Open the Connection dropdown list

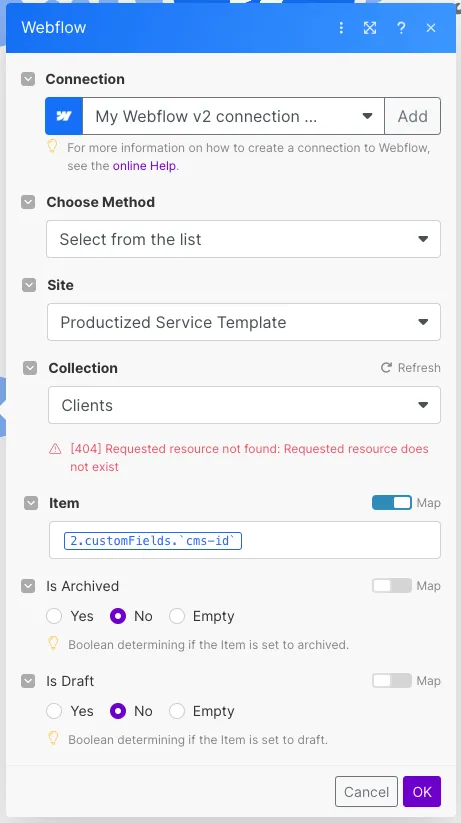point(234,116)
